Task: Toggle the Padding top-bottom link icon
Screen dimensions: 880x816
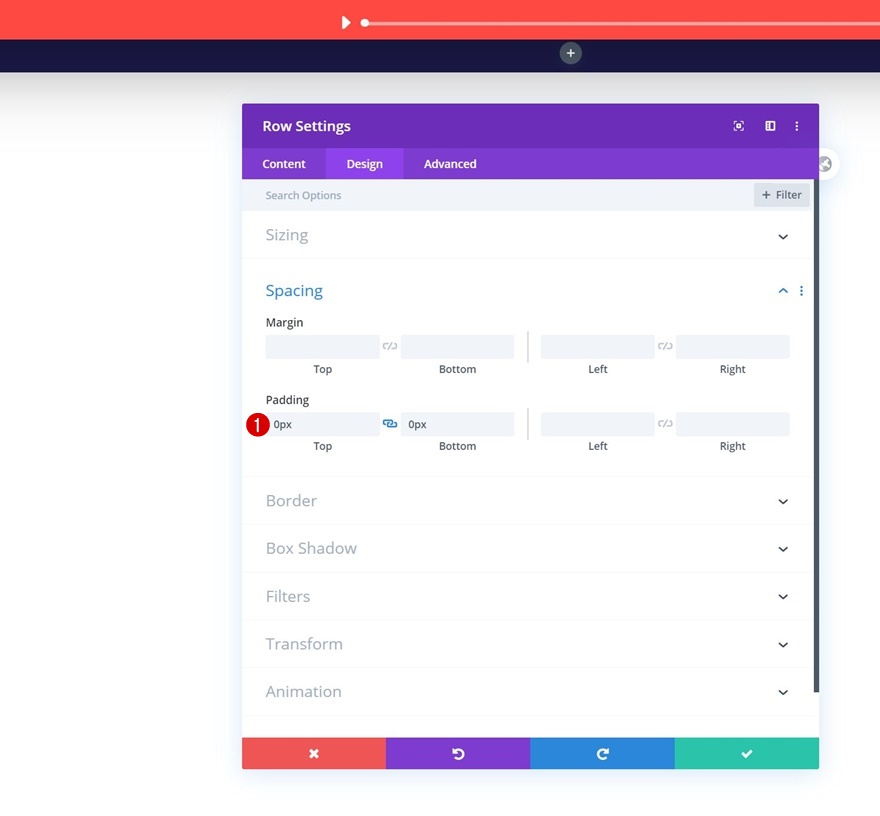Action: (389, 423)
